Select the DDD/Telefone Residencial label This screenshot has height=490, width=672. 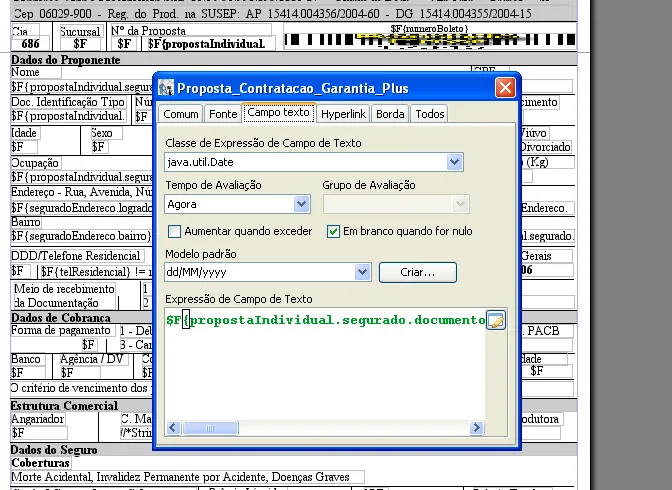(x=76, y=256)
